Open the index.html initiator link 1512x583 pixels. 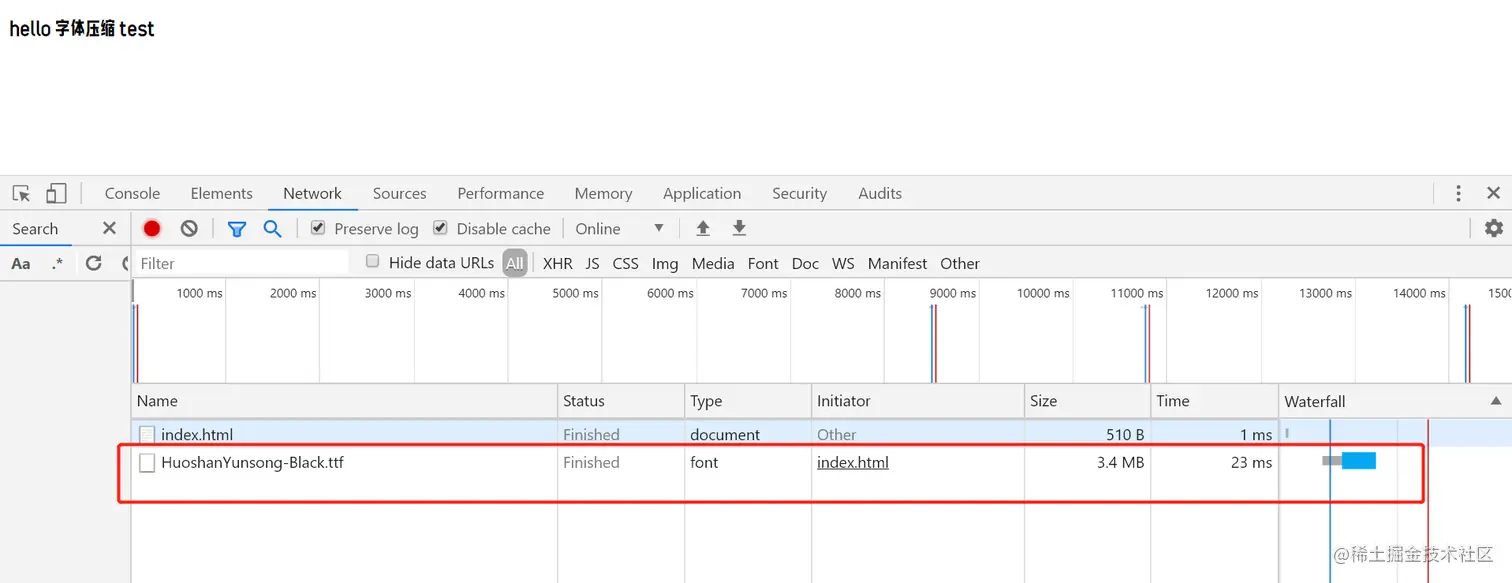pos(852,462)
